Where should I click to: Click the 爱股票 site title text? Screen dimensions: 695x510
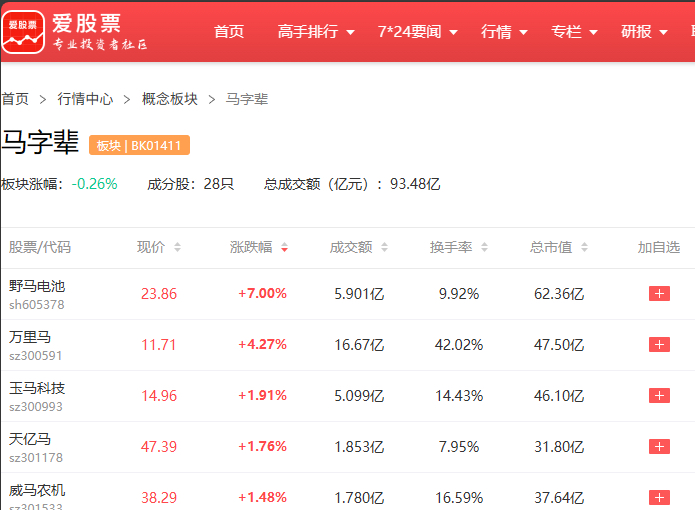87,23
